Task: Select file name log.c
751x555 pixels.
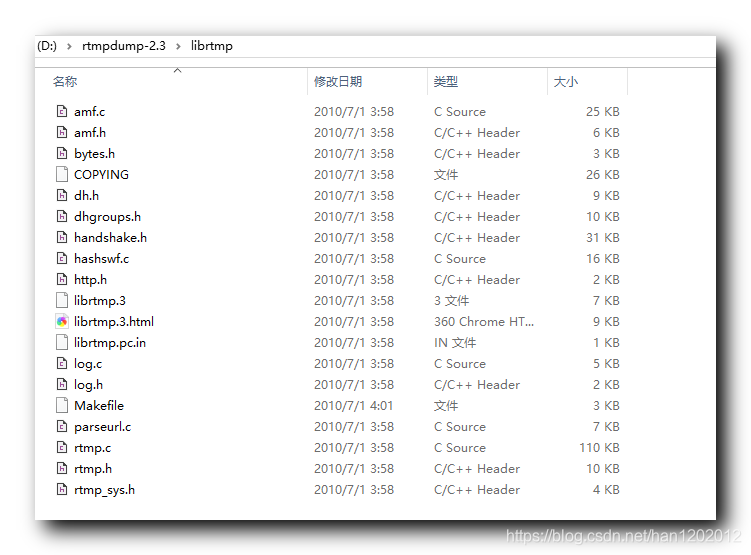Action: [x=88, y=364]
